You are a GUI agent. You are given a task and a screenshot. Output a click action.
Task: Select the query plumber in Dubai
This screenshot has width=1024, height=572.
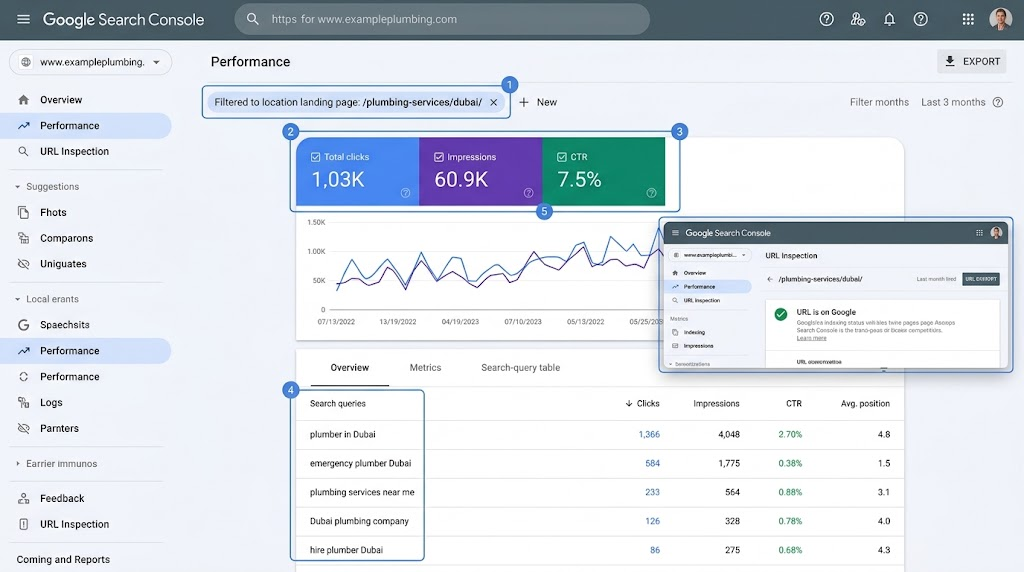[x=343, y=434]
